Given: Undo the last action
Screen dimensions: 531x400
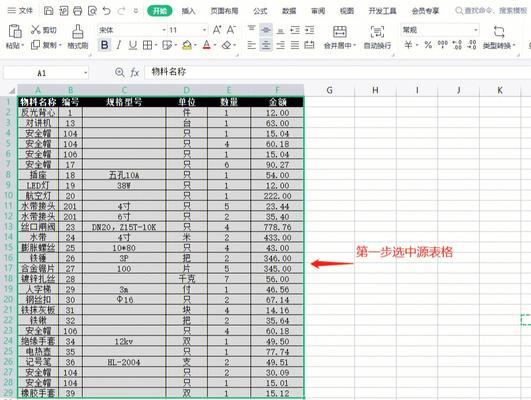Looking at the screenshot, I should point(107,11).
